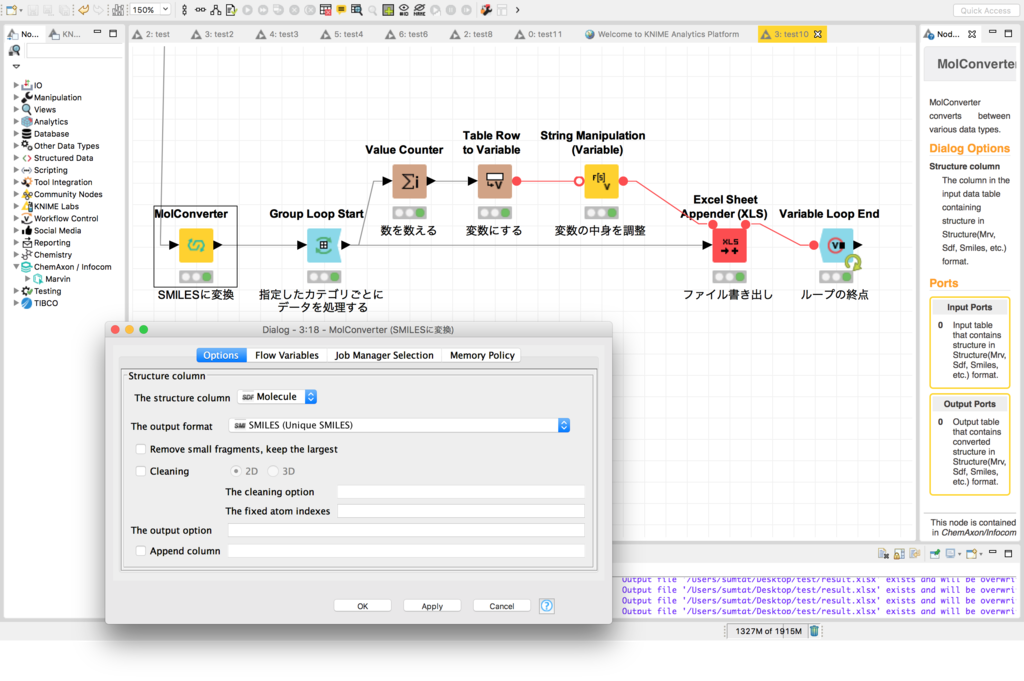Select the MolConverter node in the workflow
The height and width of the screenshot is (681, 1024).
(195, 245)
